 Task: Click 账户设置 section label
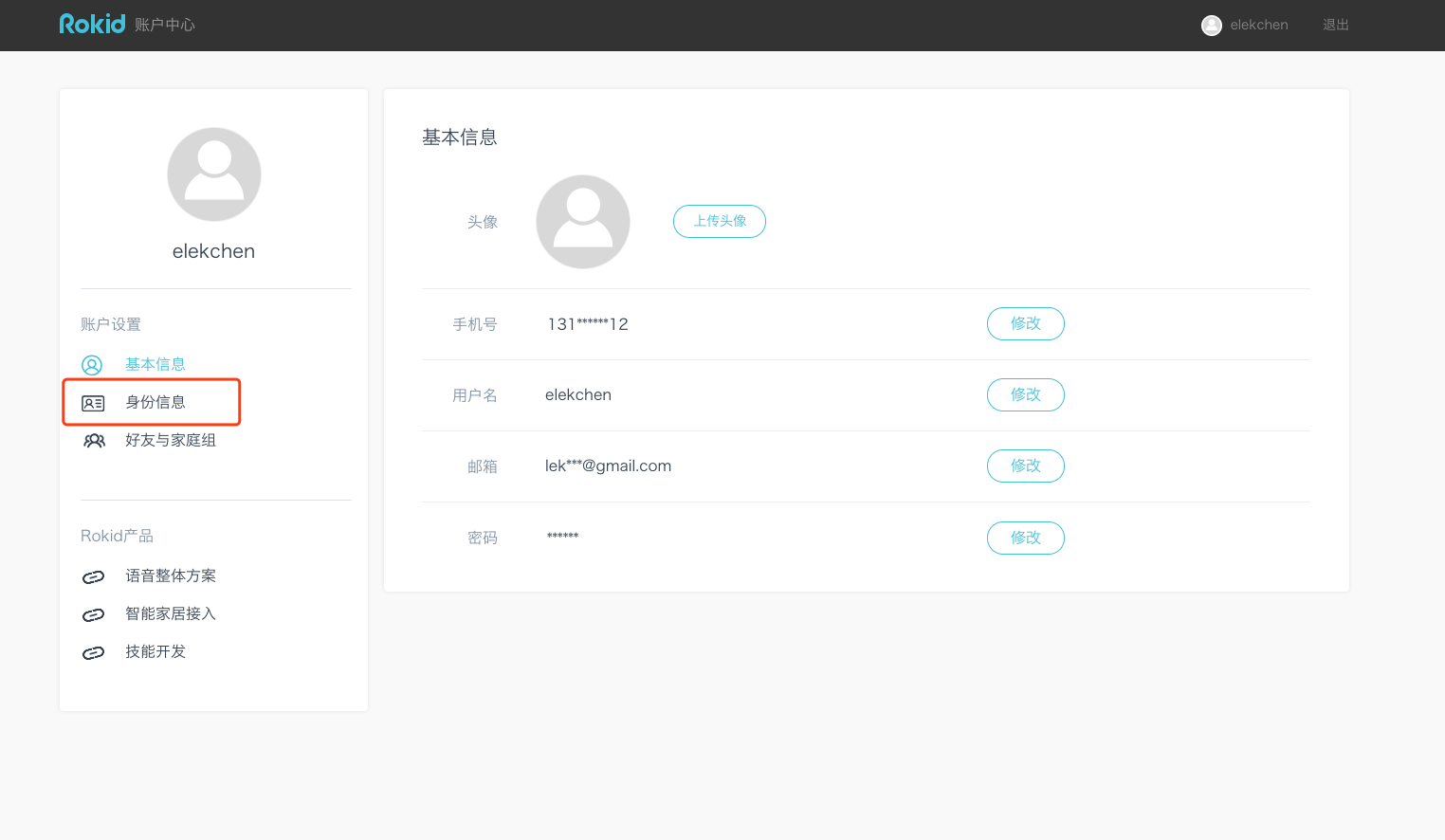[x=111, y=324]
